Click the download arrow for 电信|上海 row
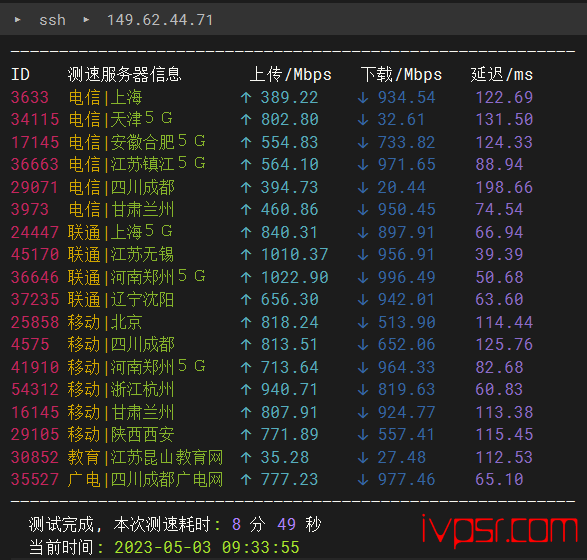The image size is (587, 560). click(363, 98)
